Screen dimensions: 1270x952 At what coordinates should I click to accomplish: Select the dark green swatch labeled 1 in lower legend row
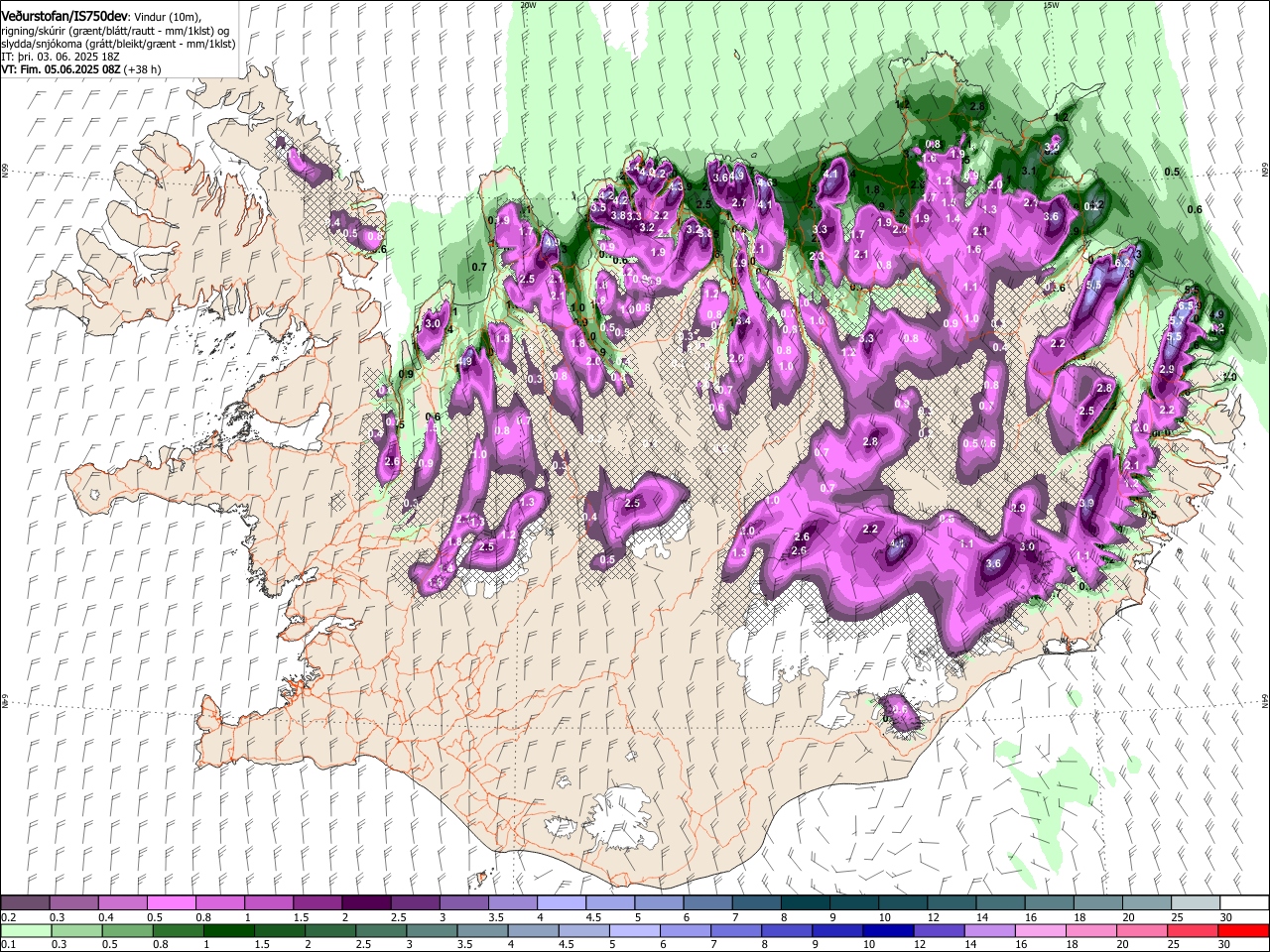pos(228,930)
